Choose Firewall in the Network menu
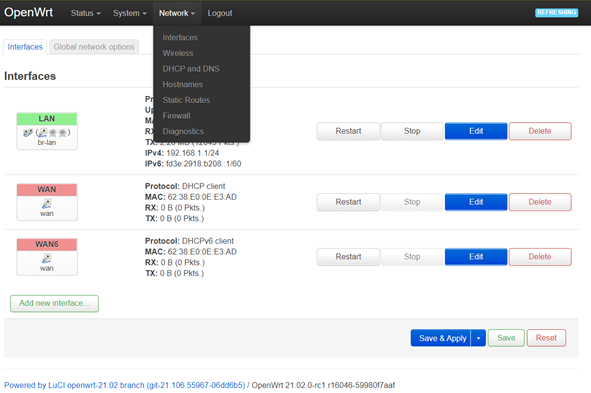Viewport: 591px width, 393px height. point(176,116)
